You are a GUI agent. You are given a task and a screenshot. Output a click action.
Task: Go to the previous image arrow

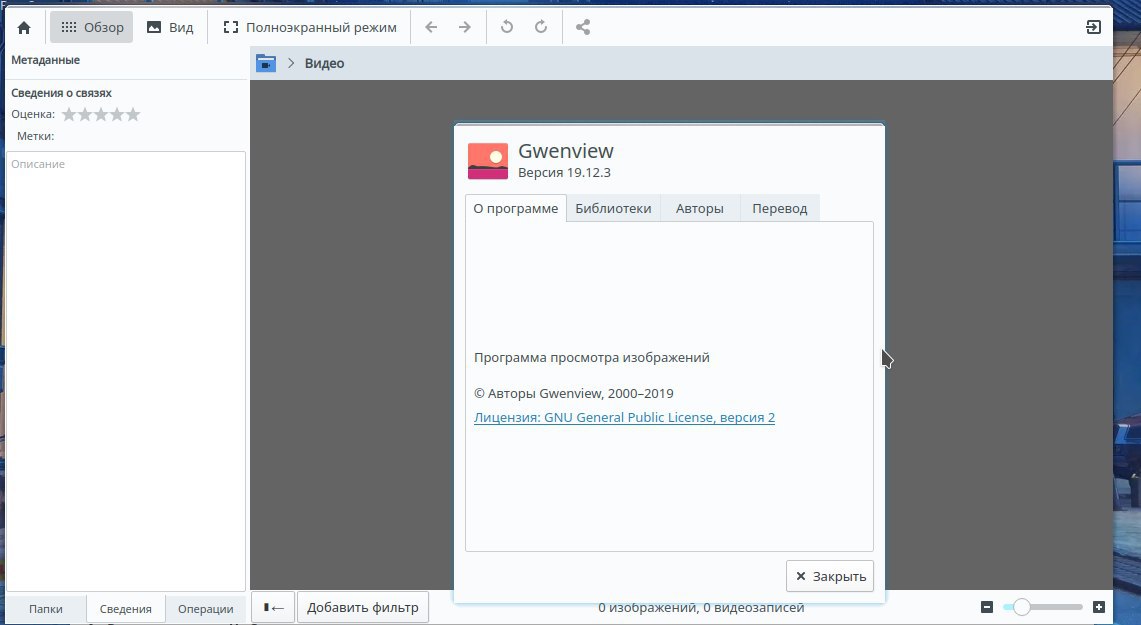click(431, 28)
